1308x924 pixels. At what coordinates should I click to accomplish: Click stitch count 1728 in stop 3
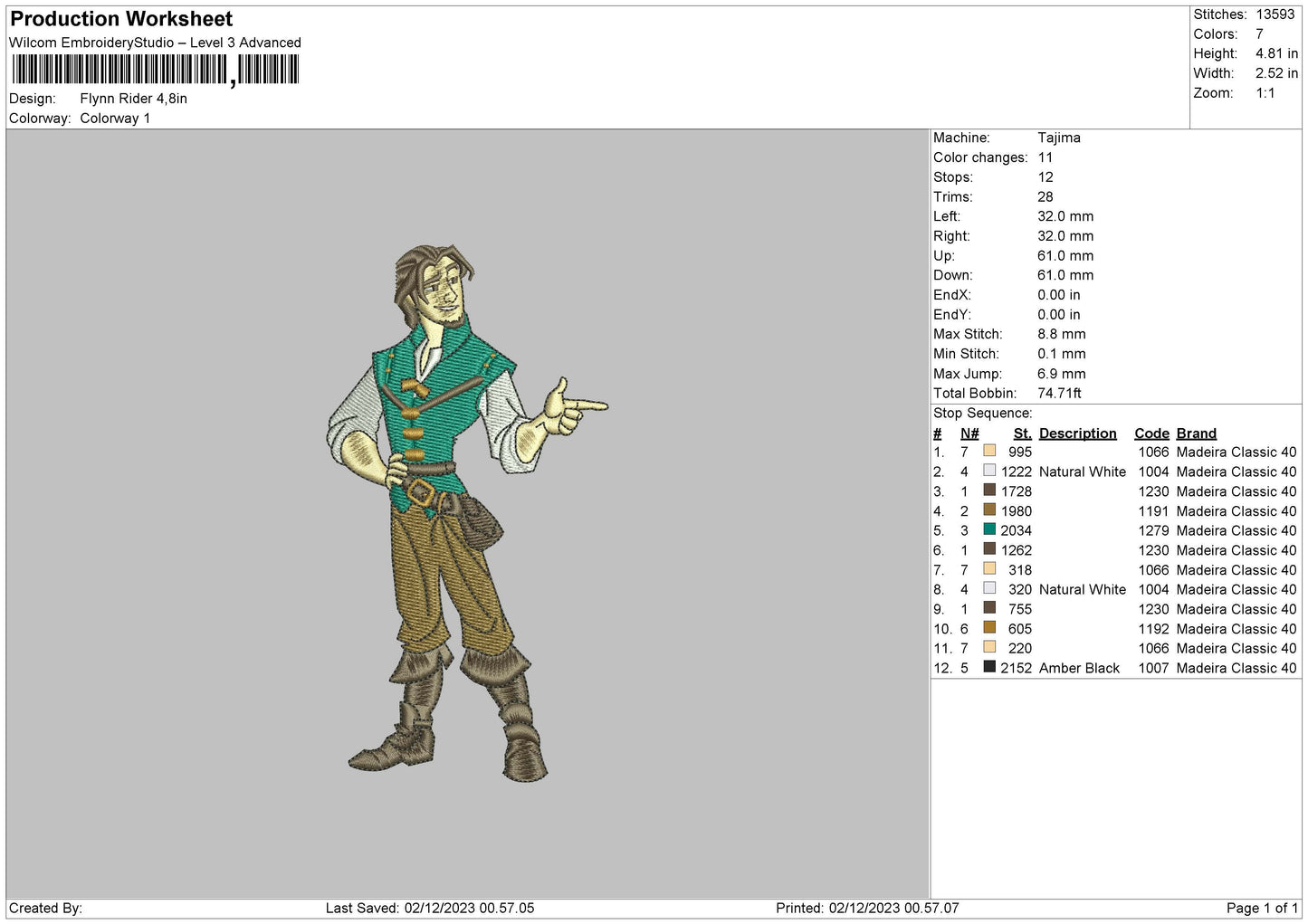pyautogui.click(x=1016, y=491)
